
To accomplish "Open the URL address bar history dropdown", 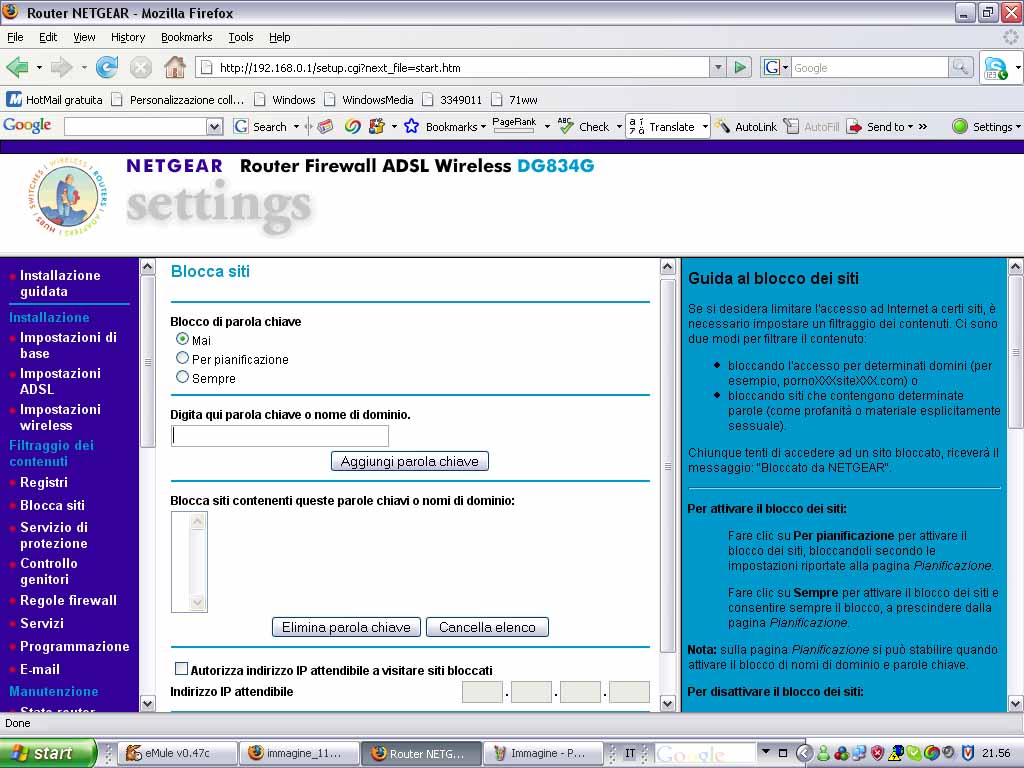I will pos(717,68).
